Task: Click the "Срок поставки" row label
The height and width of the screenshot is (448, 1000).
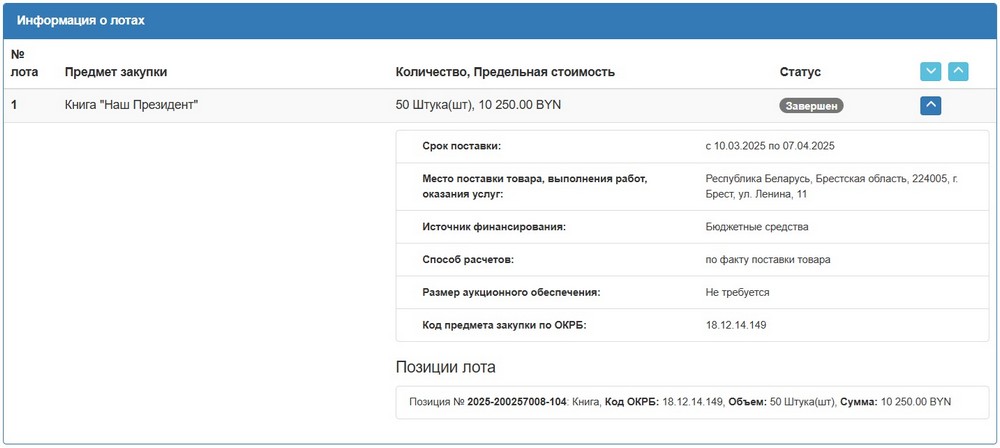Action: coord(461,146)
